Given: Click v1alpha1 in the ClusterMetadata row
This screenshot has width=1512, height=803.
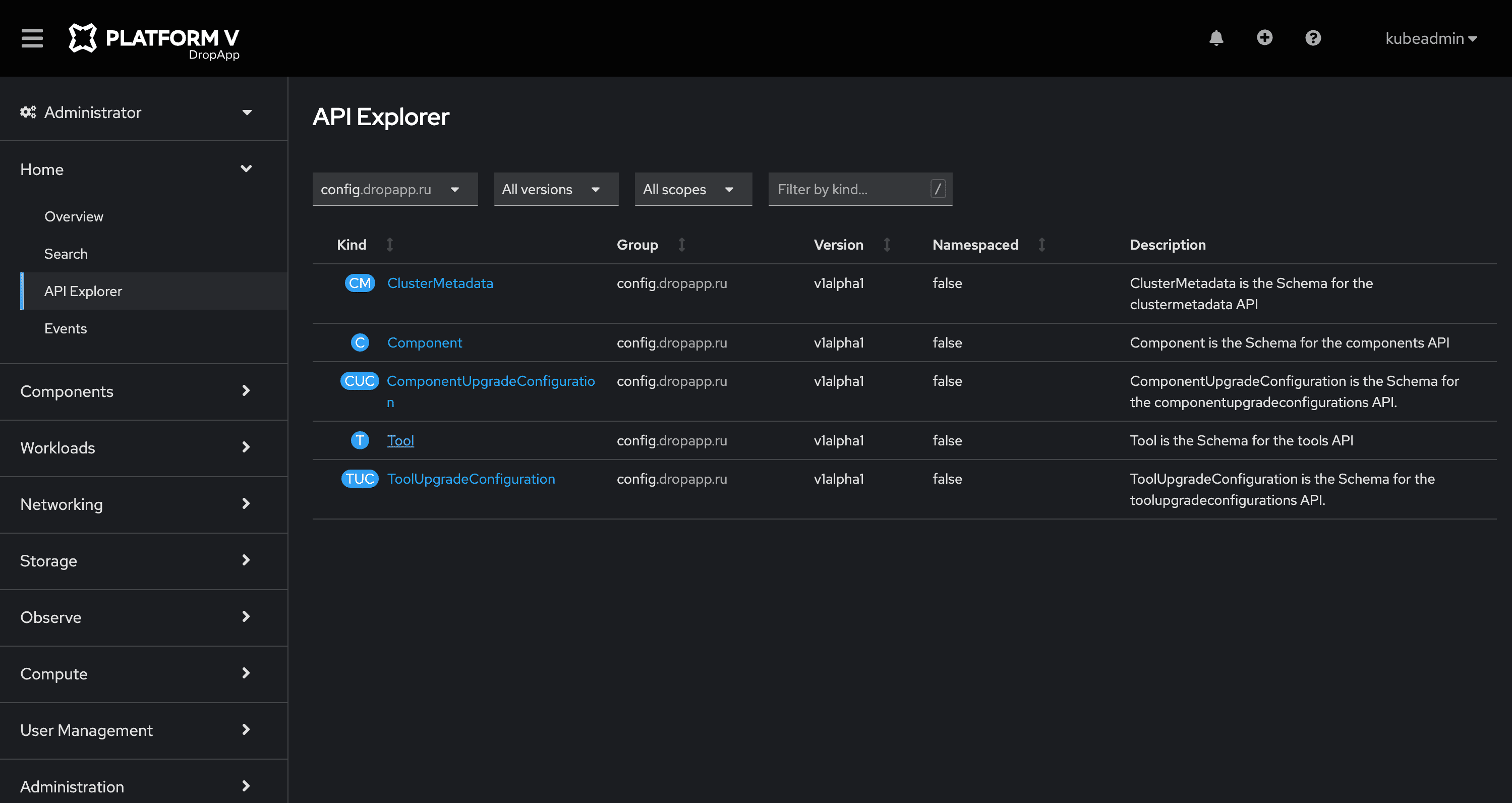Looking at the screenshot, I should (x=838, y=283).
